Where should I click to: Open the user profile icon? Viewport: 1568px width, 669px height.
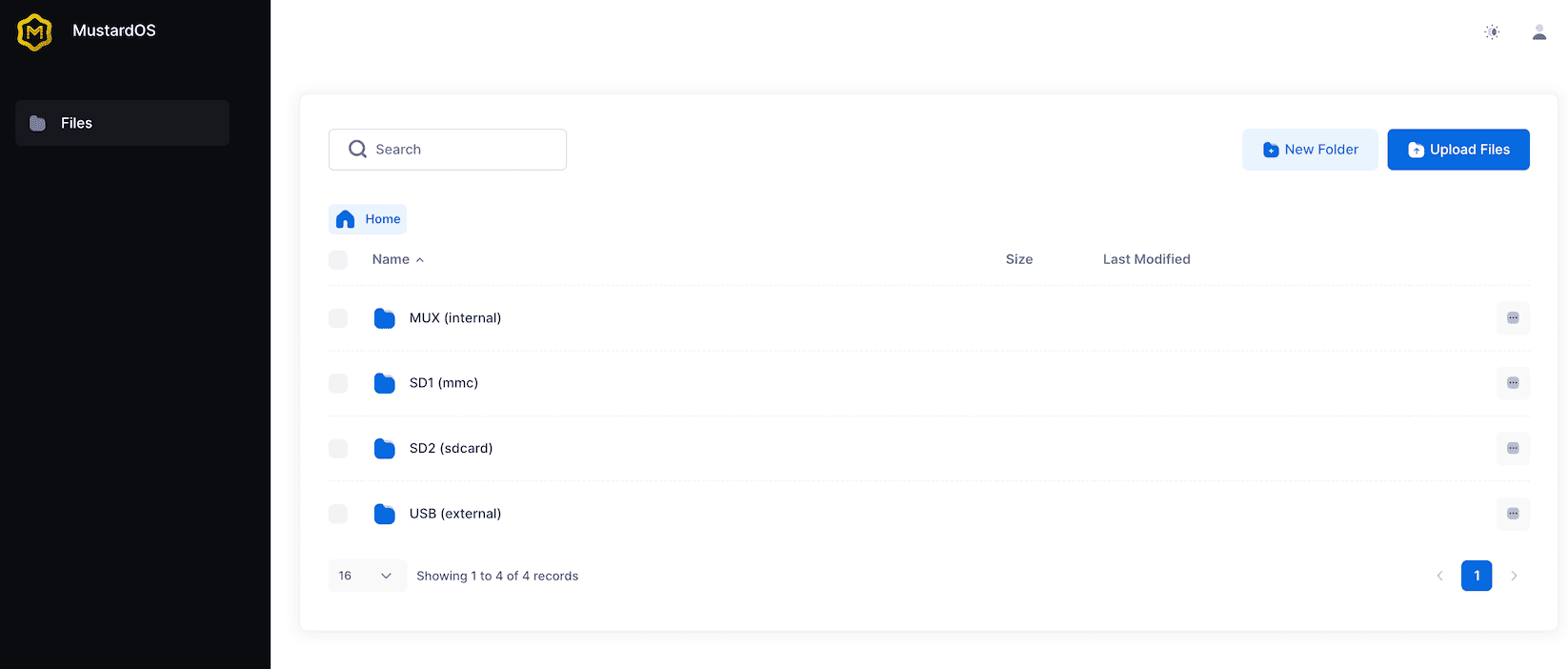1539,32
